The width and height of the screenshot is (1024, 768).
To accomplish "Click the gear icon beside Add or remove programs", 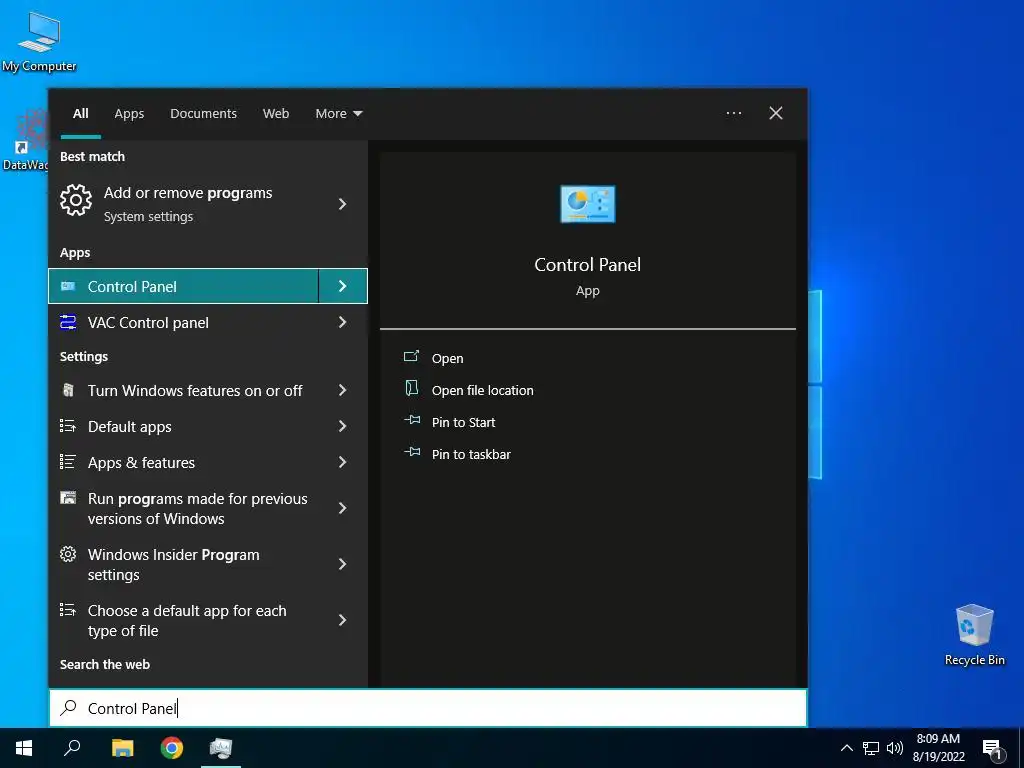I will click(76, 200).
